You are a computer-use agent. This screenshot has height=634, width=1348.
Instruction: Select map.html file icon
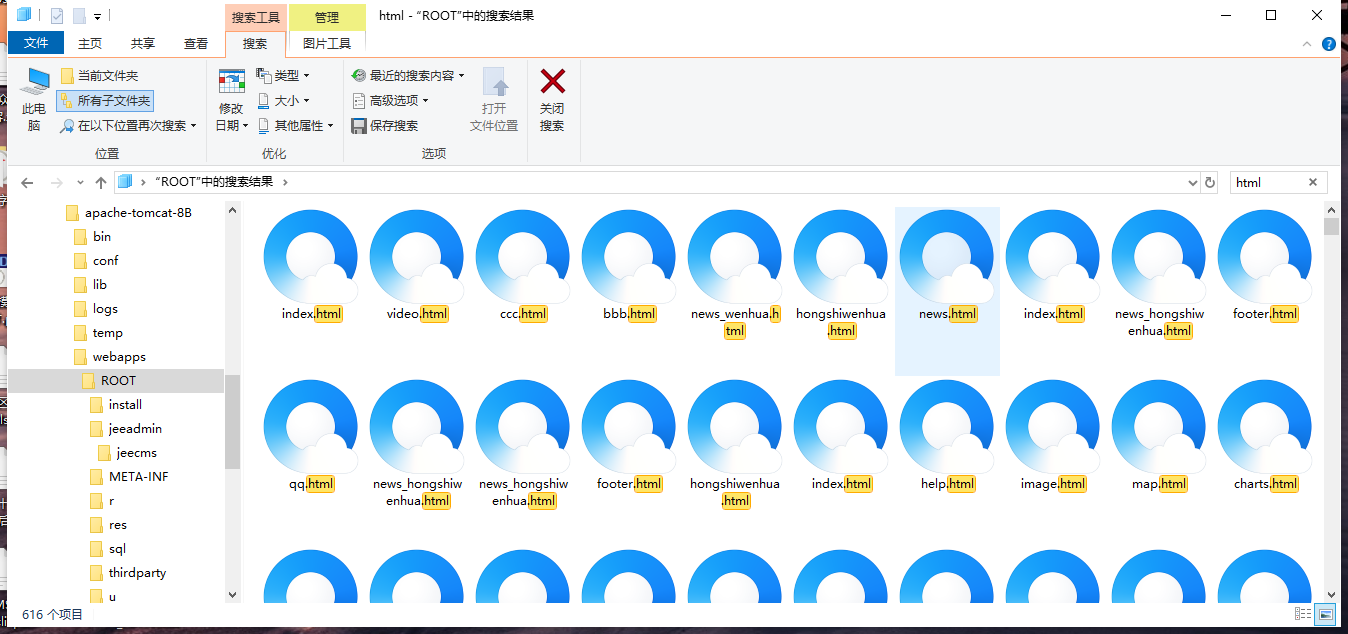(1159, 427)
